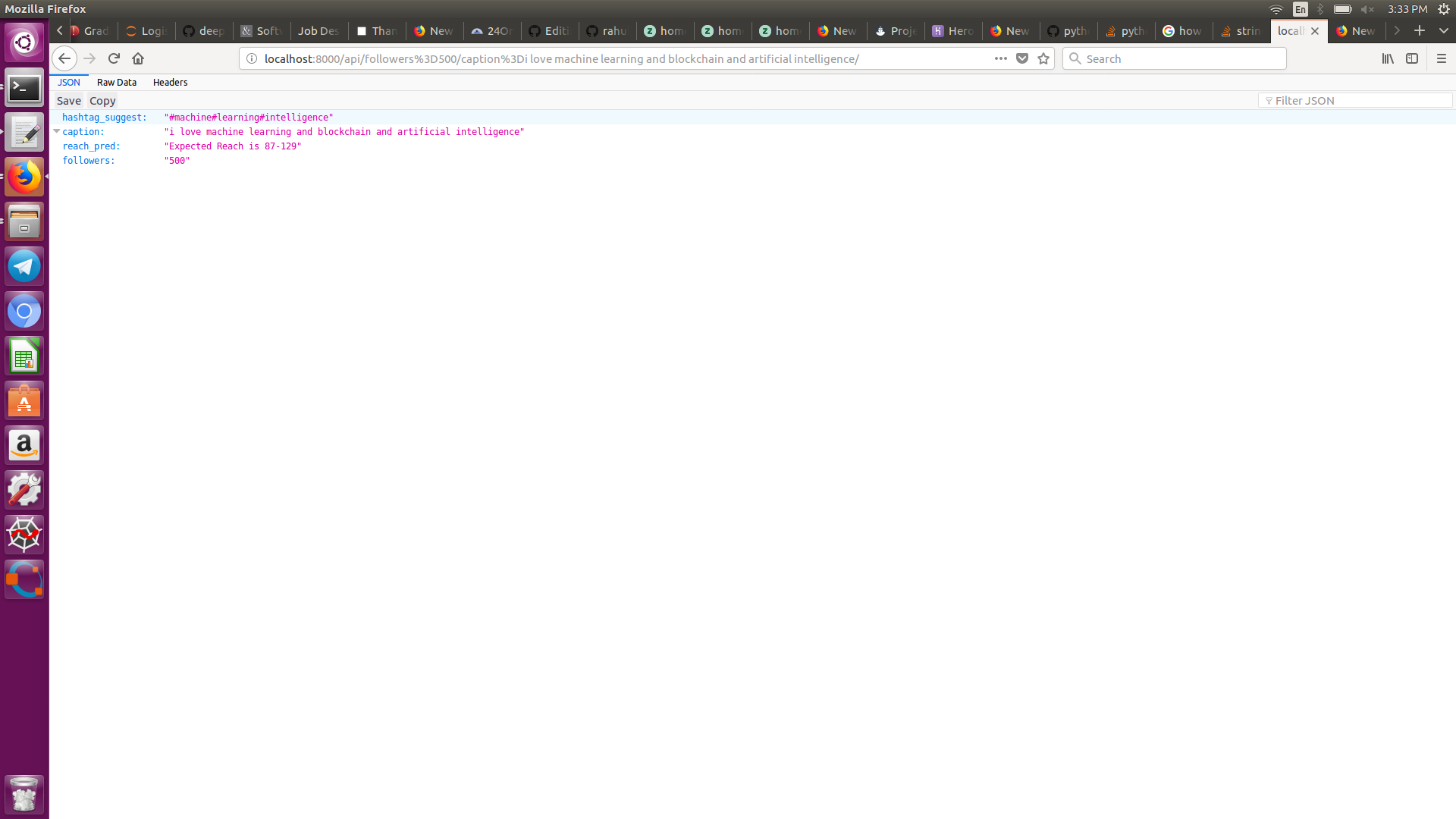The image size is (1456, 819).
Task: Collapse the caption JSON row
Action: [57, 131]
